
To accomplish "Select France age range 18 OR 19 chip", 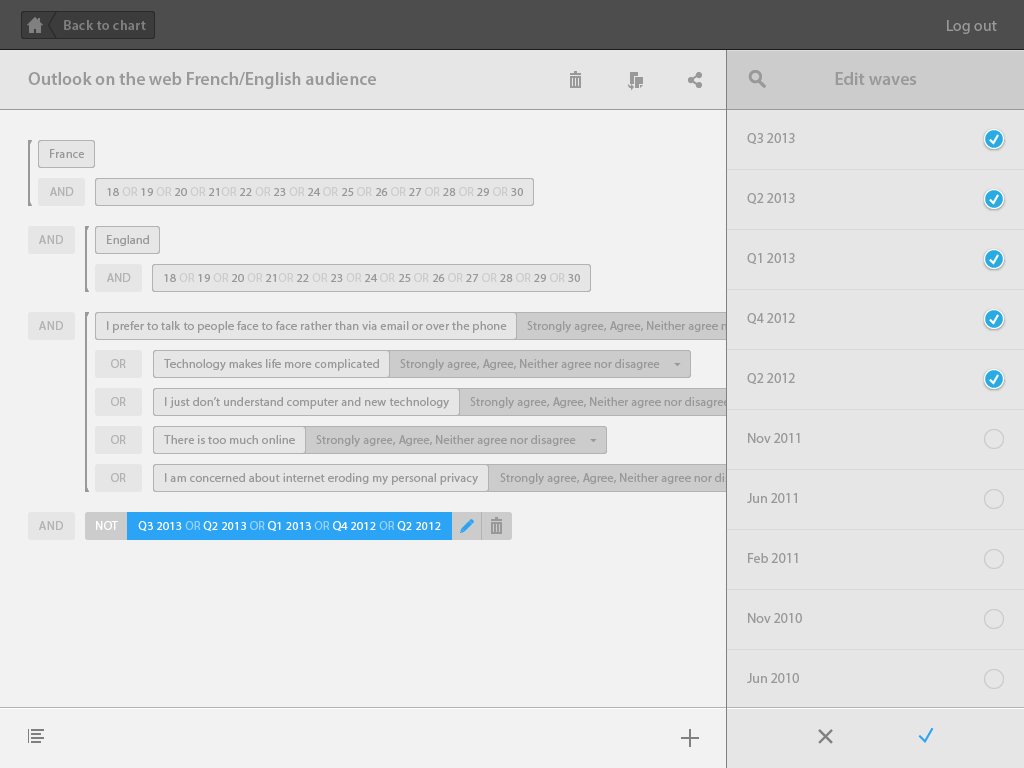I will click(x=314, y=192).
